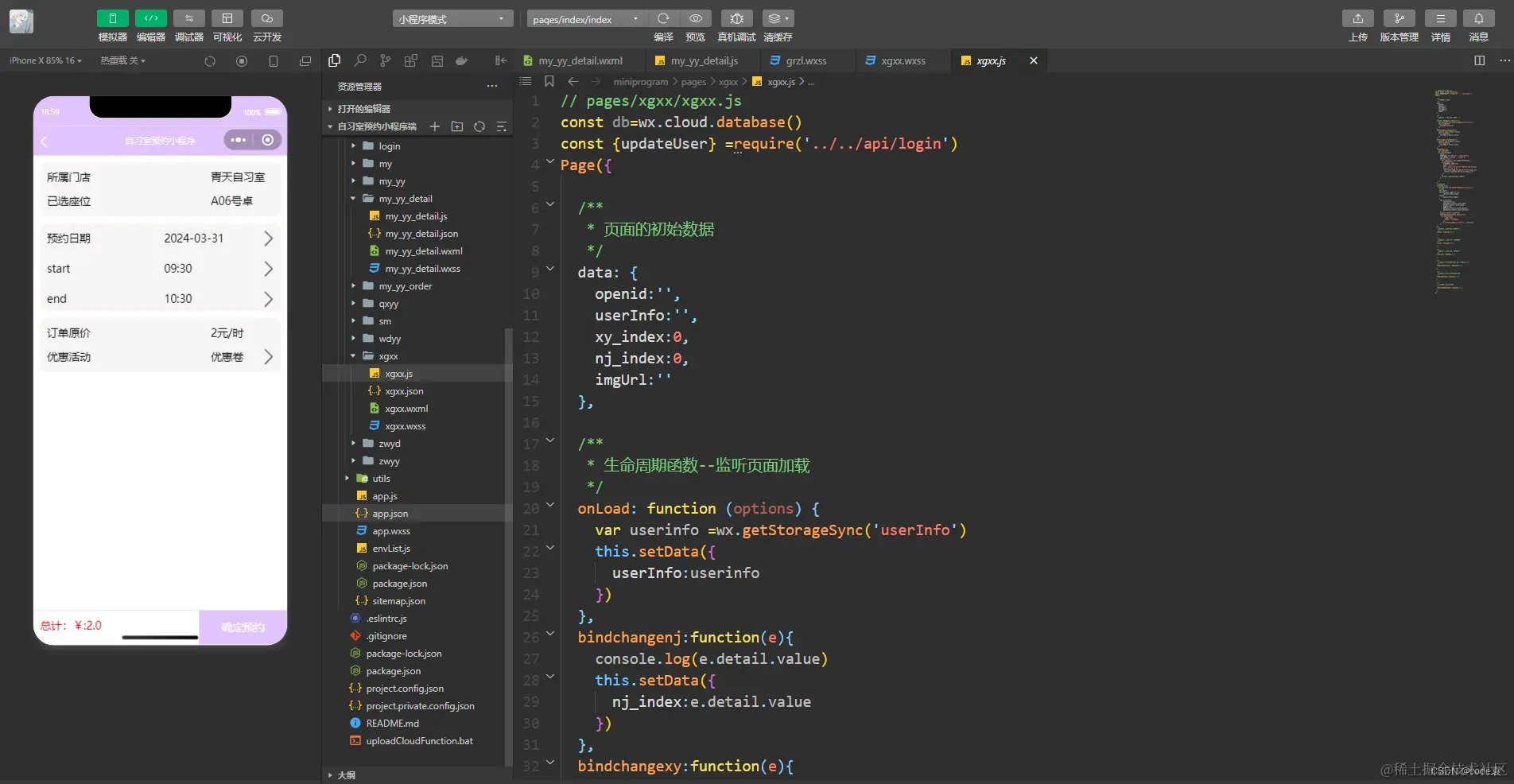Show the file explorer activity icon
Viewport: 1514px width, 784px height.
point(335,60)
